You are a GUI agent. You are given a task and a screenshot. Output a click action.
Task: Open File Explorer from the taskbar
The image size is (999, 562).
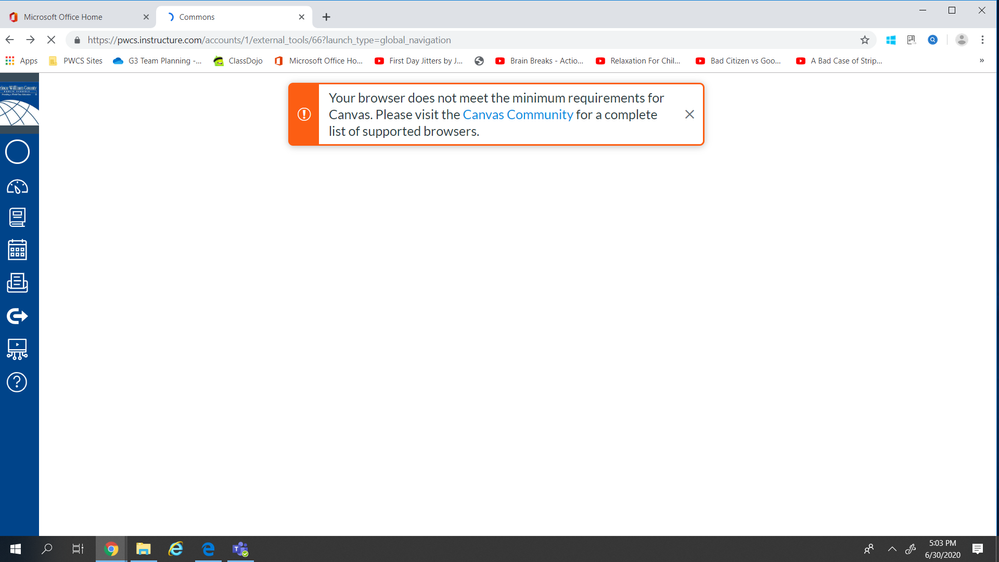pos(143,549)
